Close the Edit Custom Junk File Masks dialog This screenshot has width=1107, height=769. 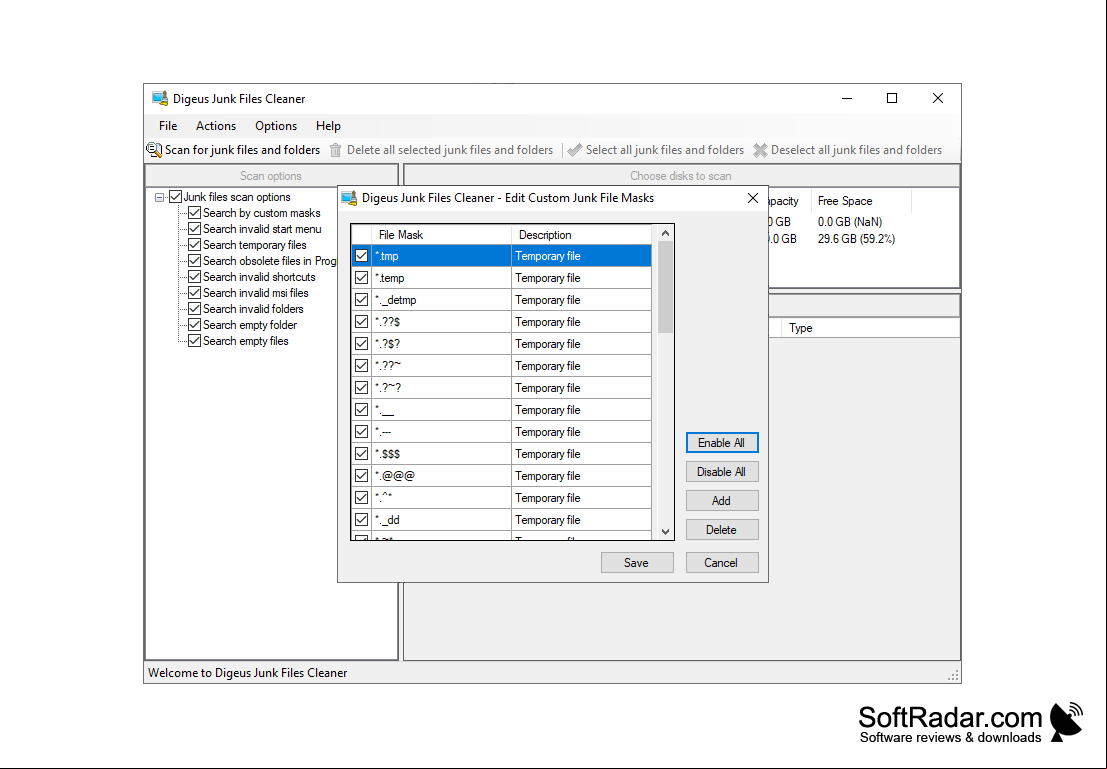[x=753, y=198]
